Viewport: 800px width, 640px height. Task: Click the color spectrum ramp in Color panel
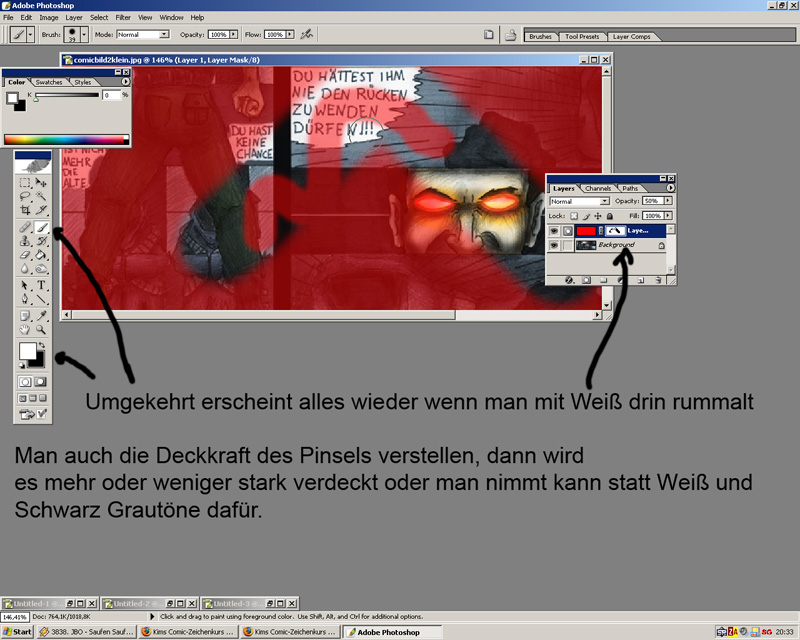tap(65, 139)
